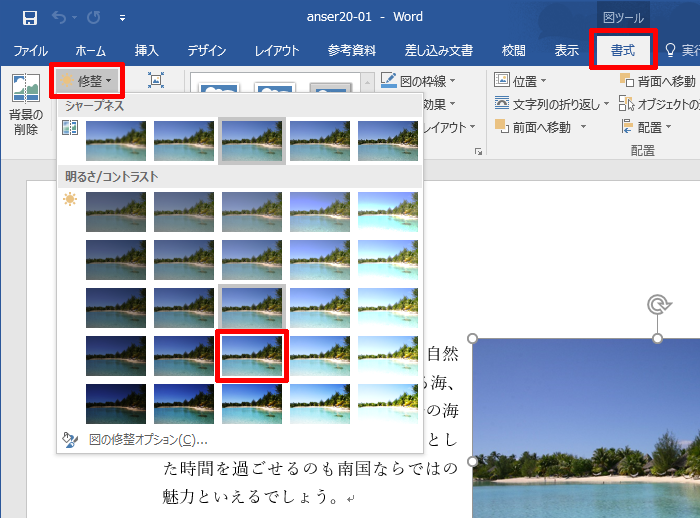The width and height of the screenshot is (700, 518).
Task: Select brightest thumbnail in third contrast row
Action: [388, 308]
